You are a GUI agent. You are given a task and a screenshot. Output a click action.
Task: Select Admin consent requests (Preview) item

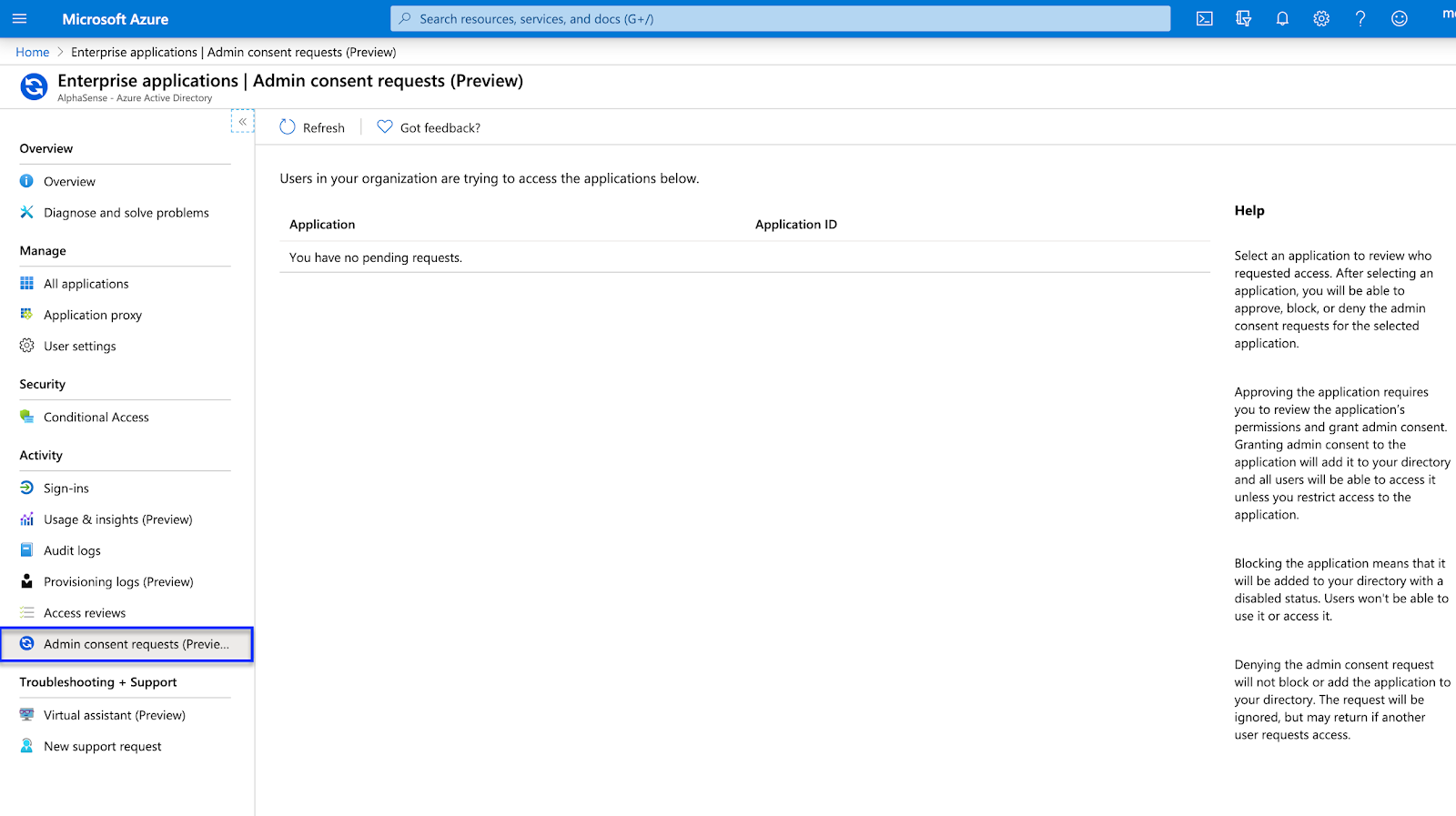126,644
